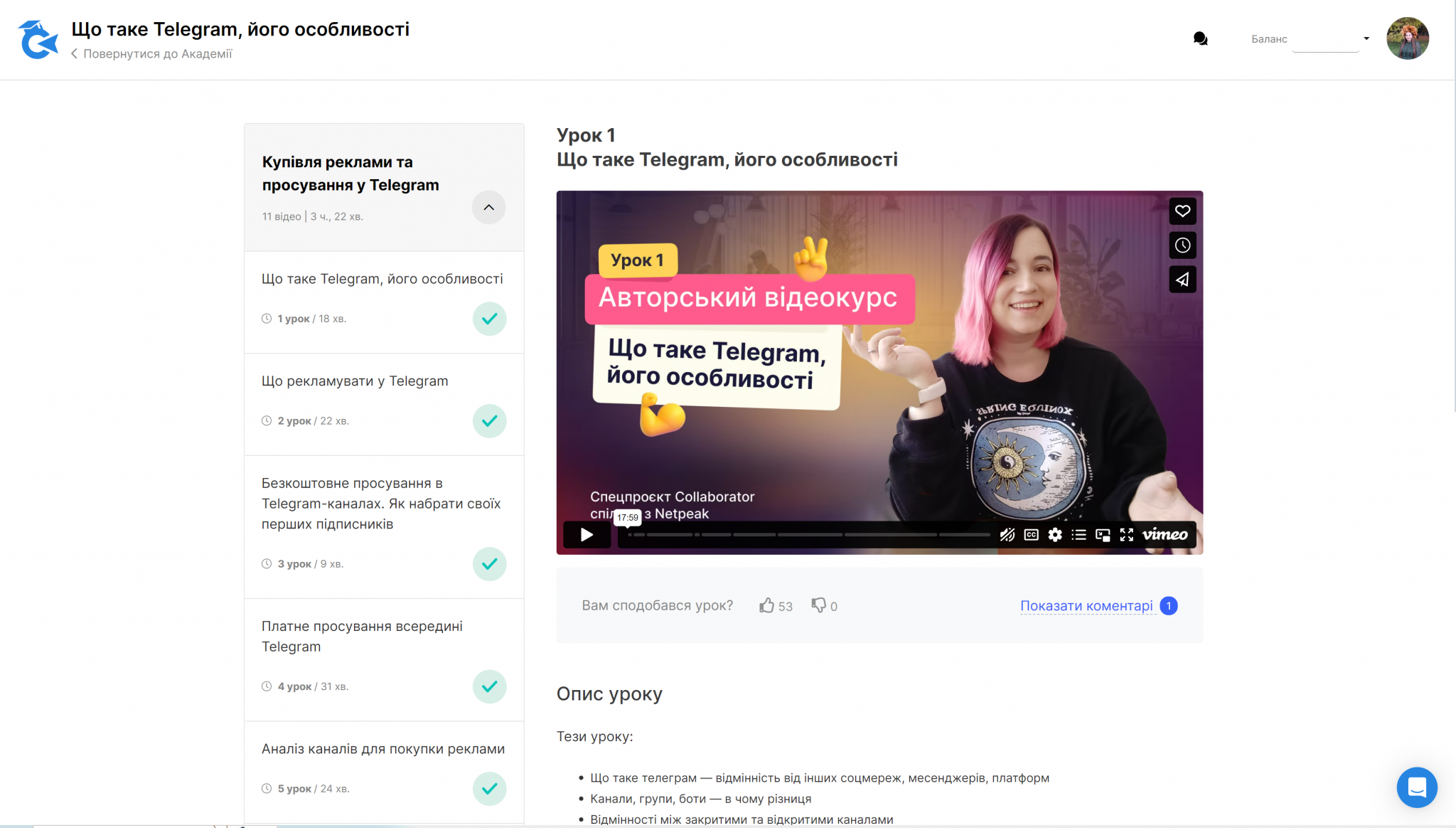
Task: Open video chapters list icon
Action: click(1079, 535)
